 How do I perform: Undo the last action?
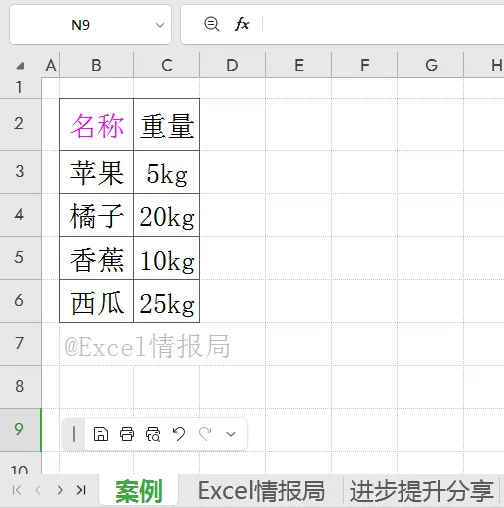179,434
